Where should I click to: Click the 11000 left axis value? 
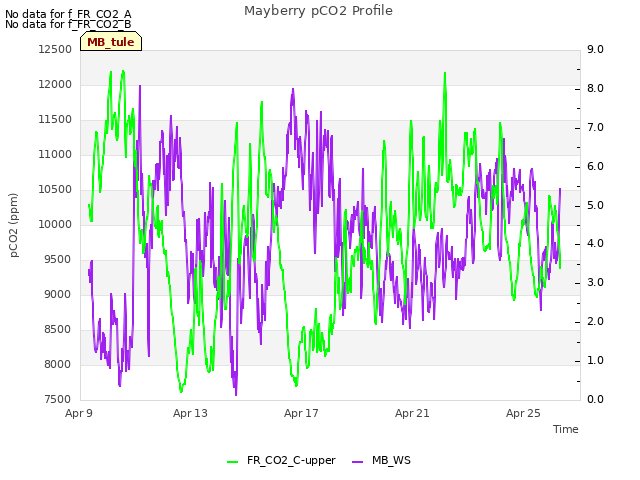coord(55,154)
